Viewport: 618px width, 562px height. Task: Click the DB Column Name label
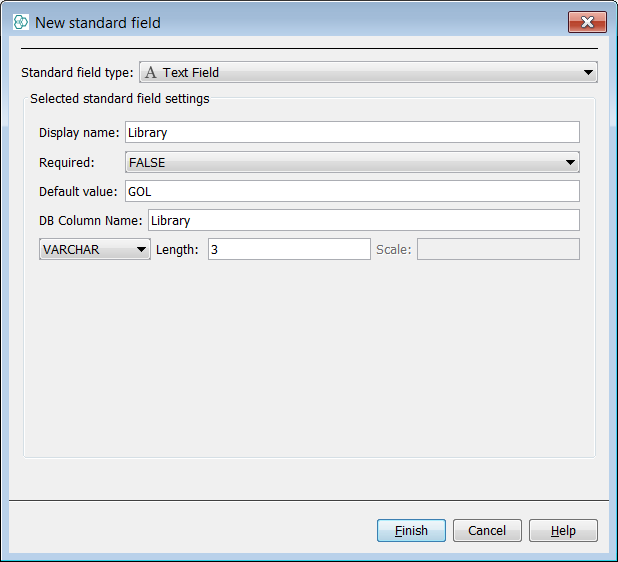point(91,220)
